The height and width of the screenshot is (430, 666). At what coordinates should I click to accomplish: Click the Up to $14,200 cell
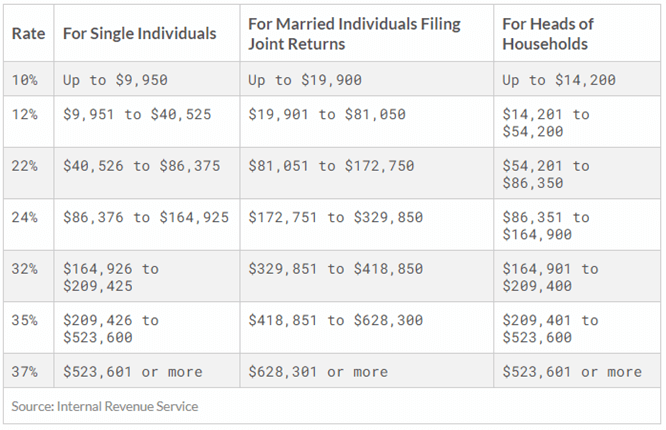559,80
